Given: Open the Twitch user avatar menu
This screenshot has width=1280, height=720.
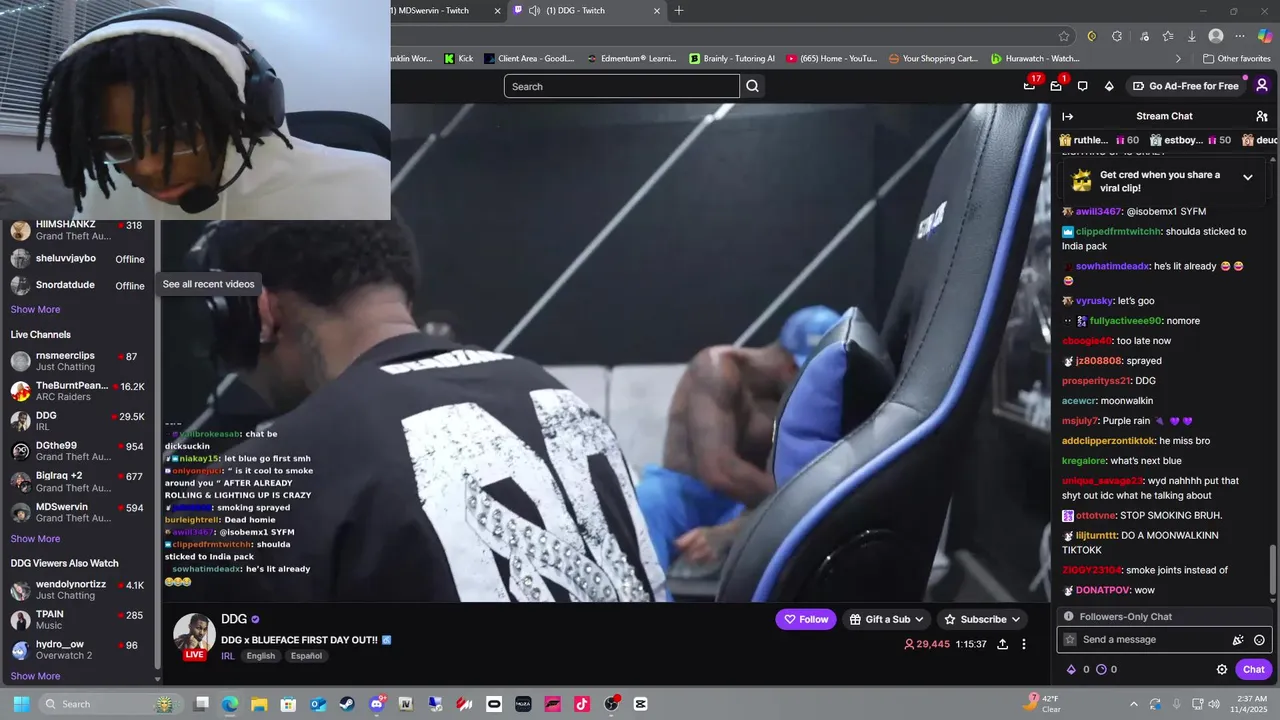Looking at the screenshot, I should coord(1261,86).
